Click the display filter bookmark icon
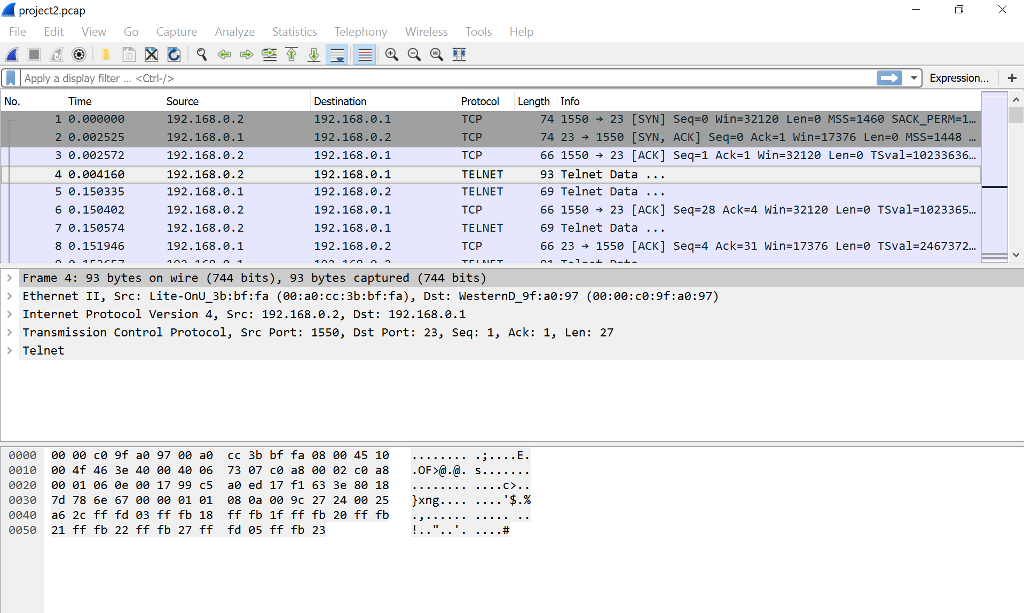The height and width of the screenshot is (613, 1024). click(10, 78)
